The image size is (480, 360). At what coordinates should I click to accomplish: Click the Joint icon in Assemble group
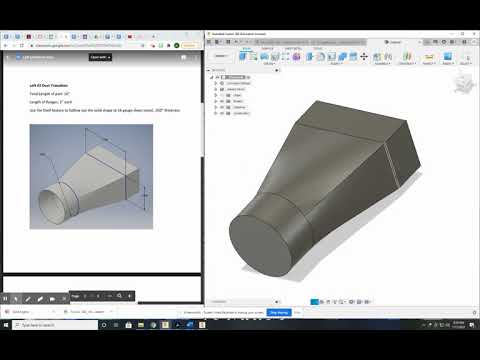point(388,57)
